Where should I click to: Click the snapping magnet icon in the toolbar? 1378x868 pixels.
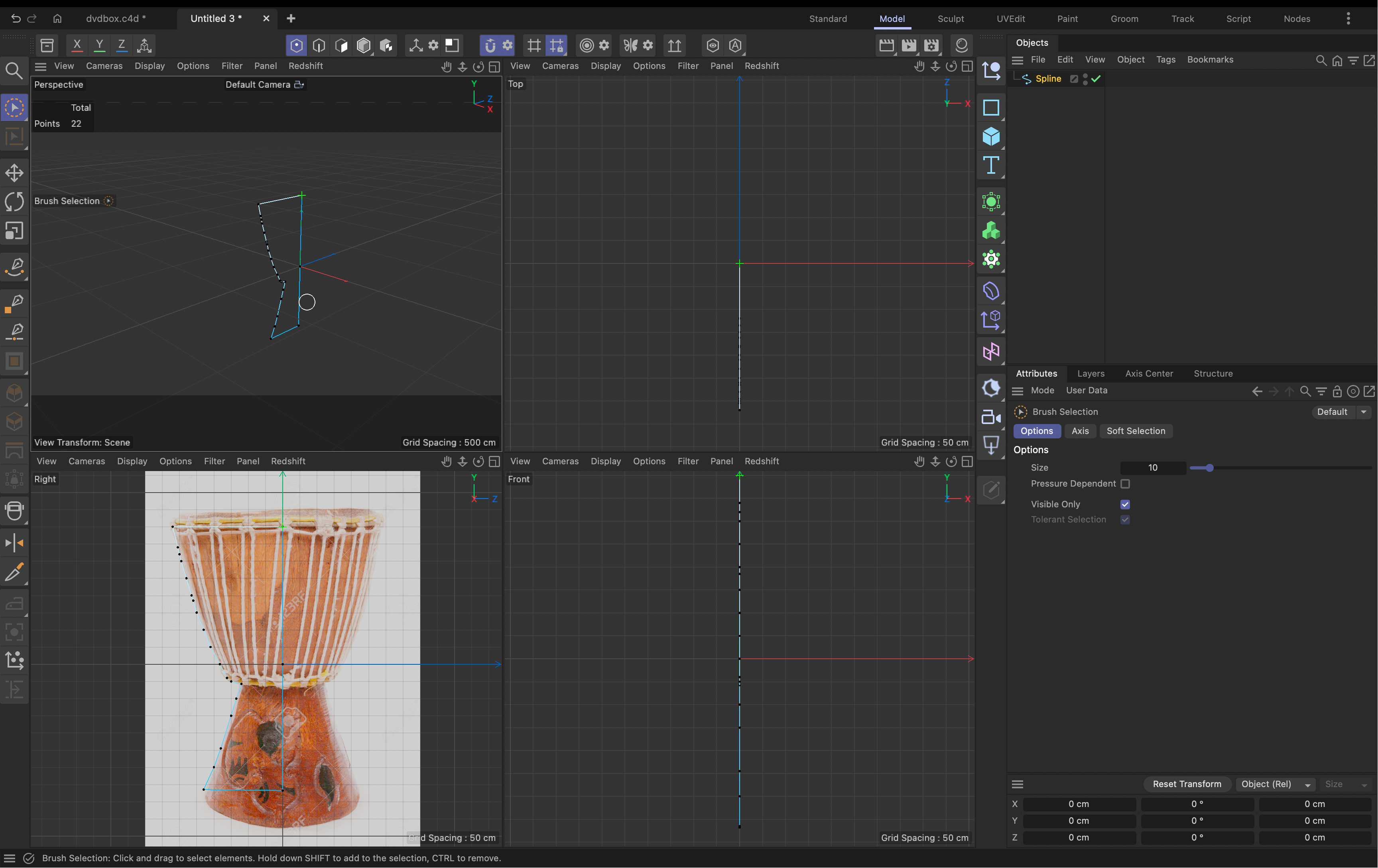(490, 45)
